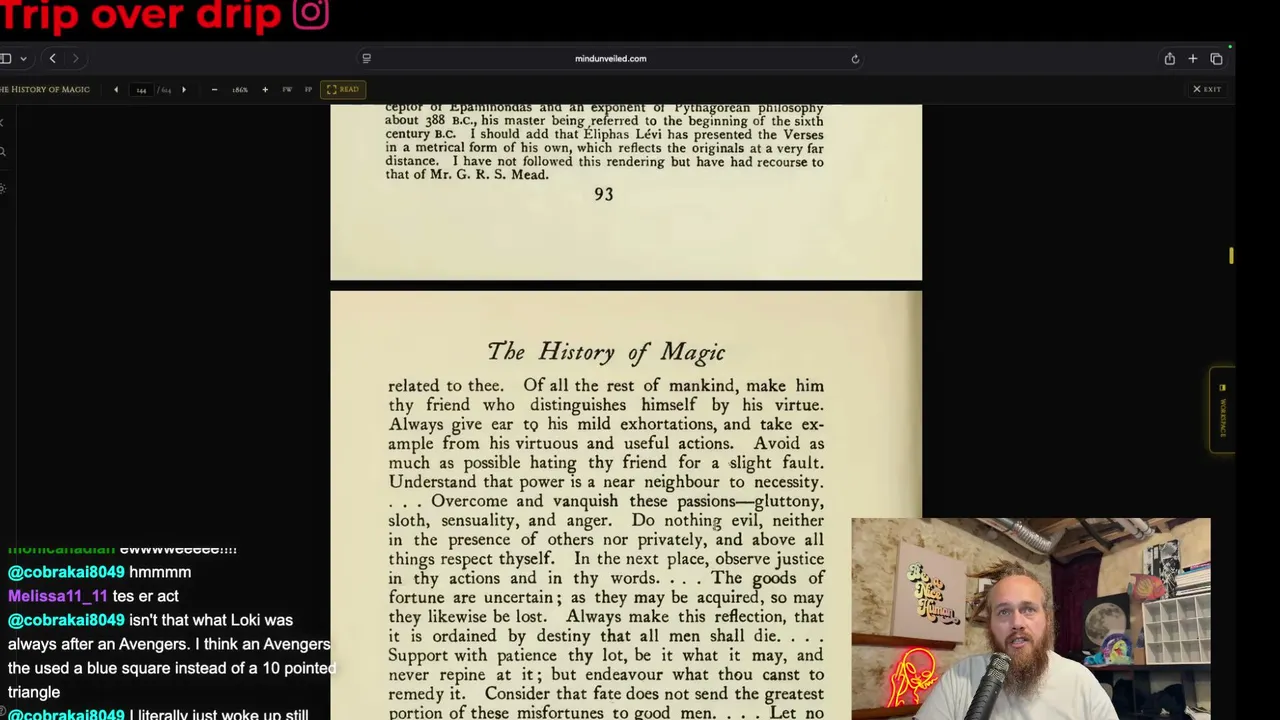1280x720 pixels.
Task: Click the webcam video thumbnail
Action: pyautogui.click(x=1031, y=619)
